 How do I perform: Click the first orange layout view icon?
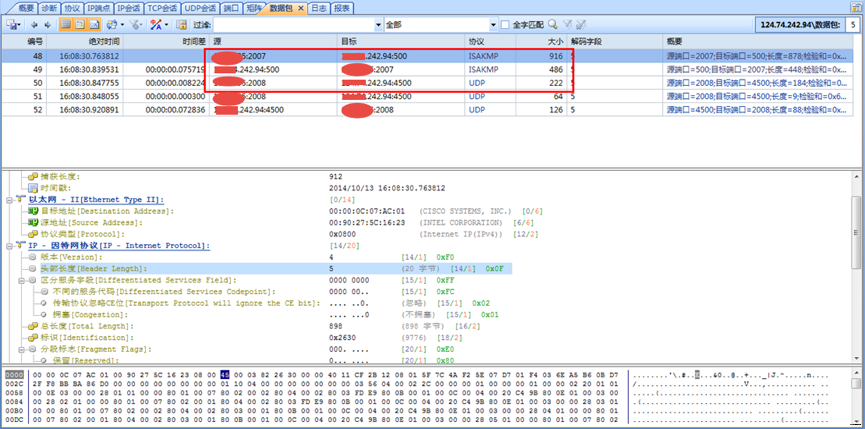[65, 23]
